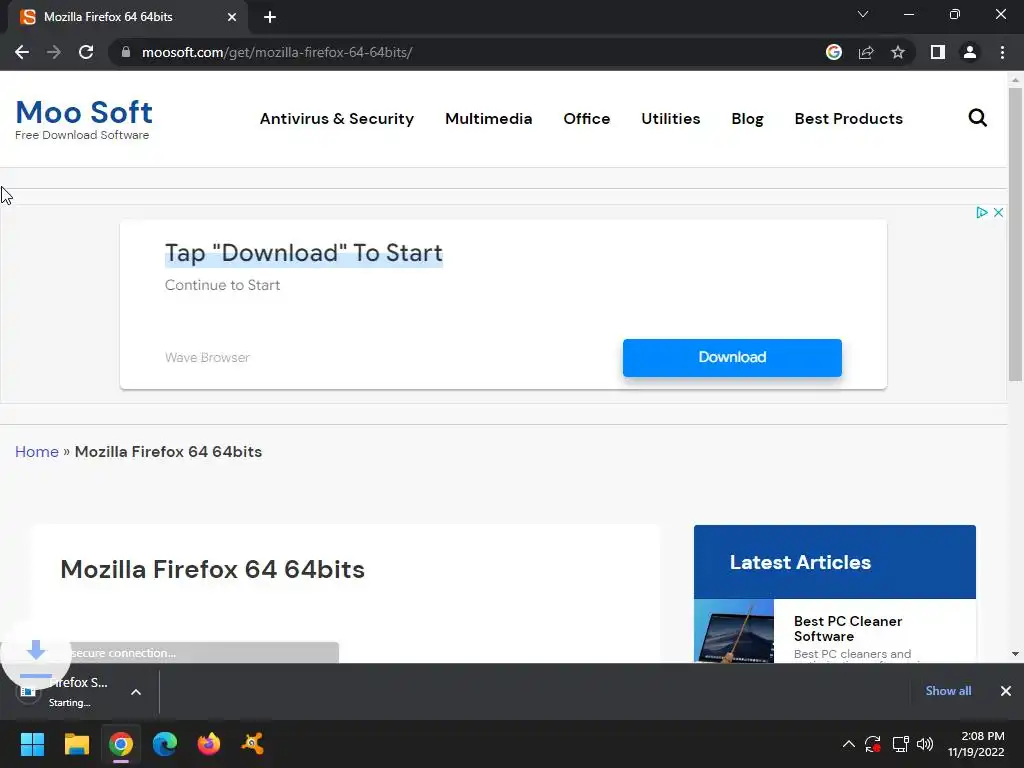1024x768 pixels.
Task: Open the Blog menu item
Action: coord(747,119)
